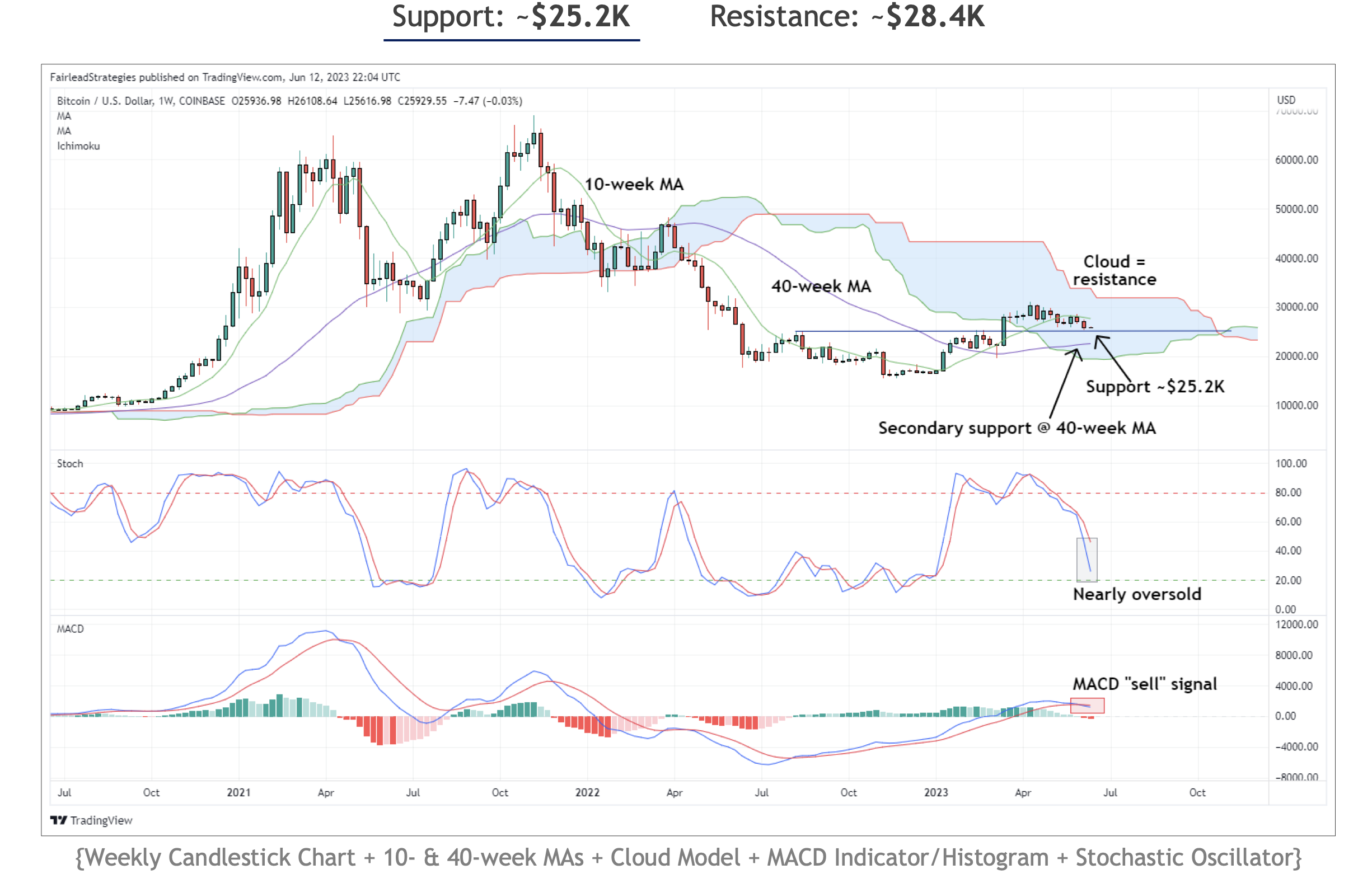
Task: Click the FairleadStrategies publisher text
Action: pos(93,77)
